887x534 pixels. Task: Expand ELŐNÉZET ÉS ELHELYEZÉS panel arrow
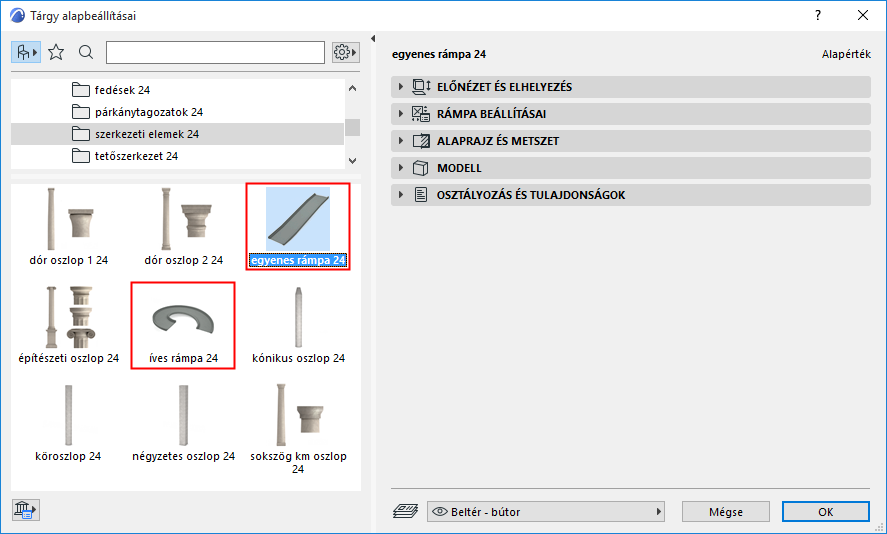(401, 87)
